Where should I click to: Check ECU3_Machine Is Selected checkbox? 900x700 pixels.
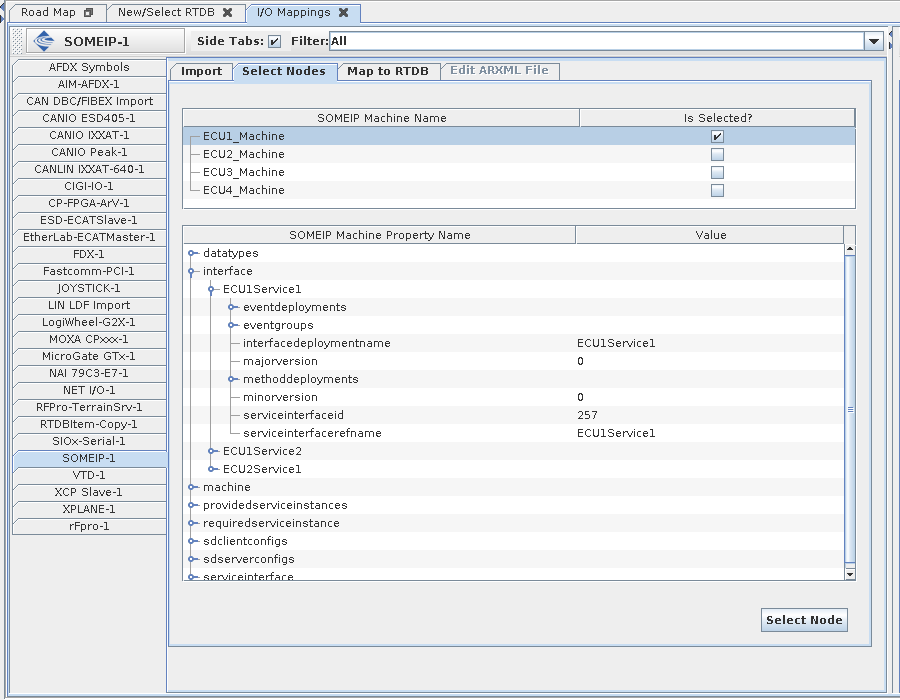pyautogui.click(x=717, y=172)
